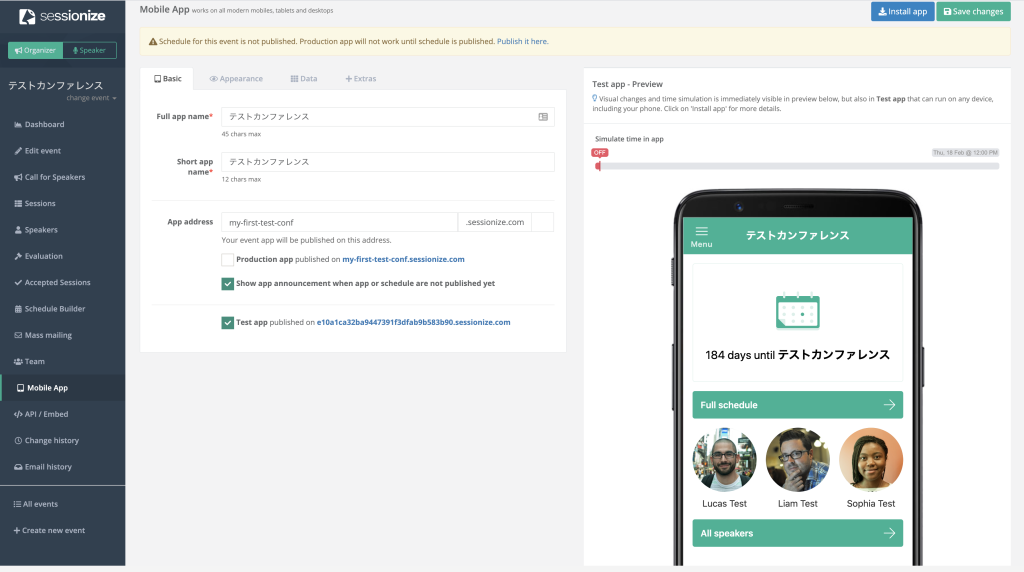This screenshot has width=1024, height=572.
Task: Enable the Production app checkbox
Action: coord(228,259)
